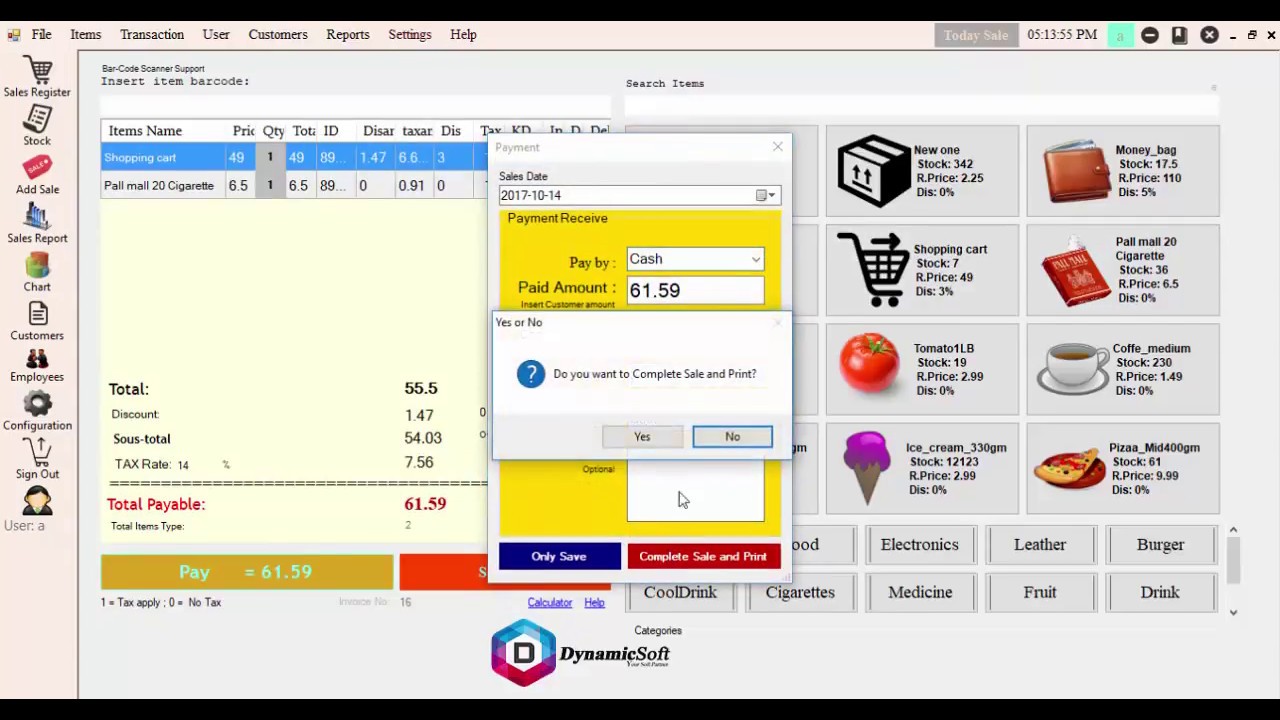Select the CoolDrink category
Image resolution: width=1280 pixels, height=720 pixels.
680,593
